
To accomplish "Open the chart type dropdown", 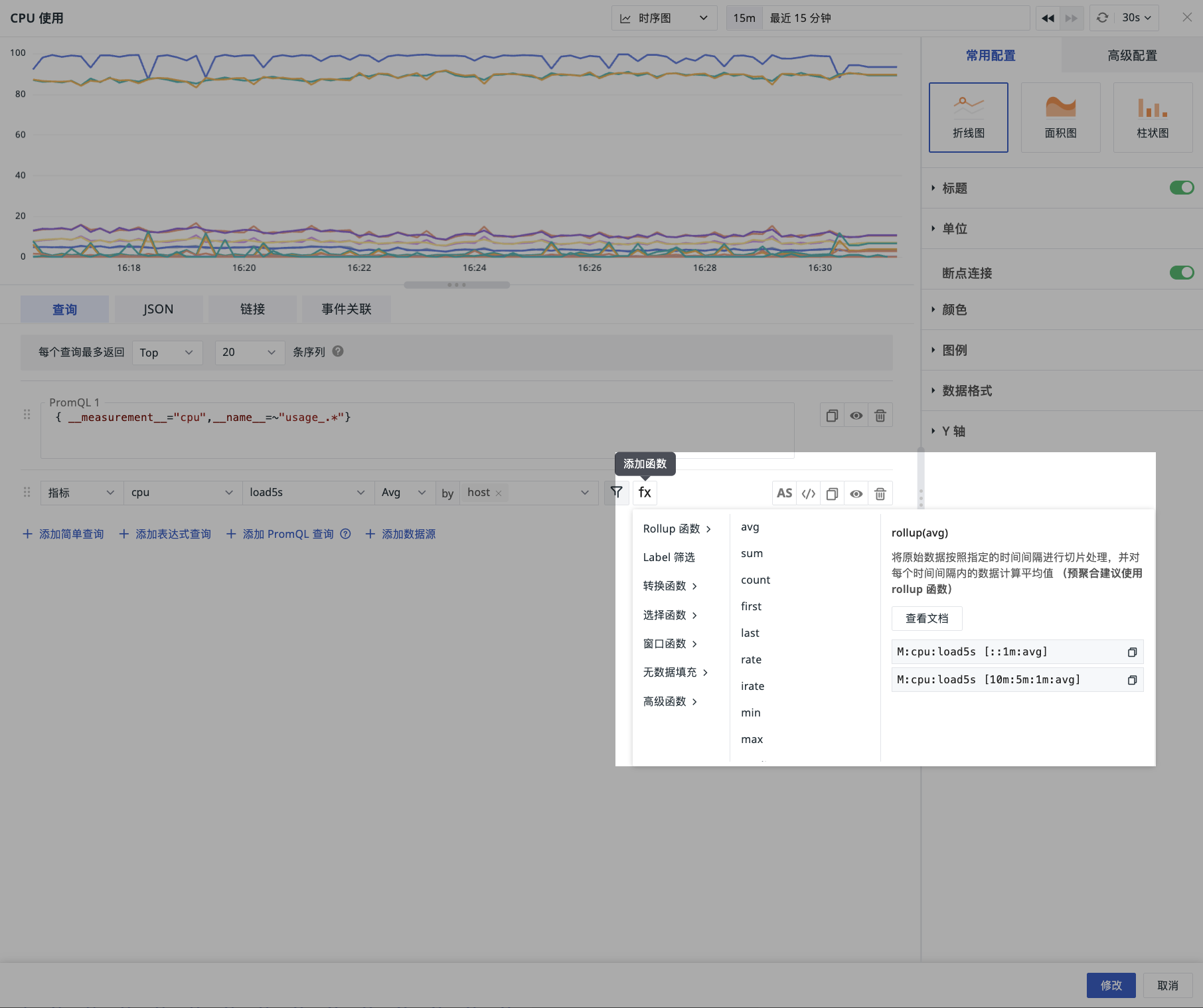I will [x=664, y=18].
